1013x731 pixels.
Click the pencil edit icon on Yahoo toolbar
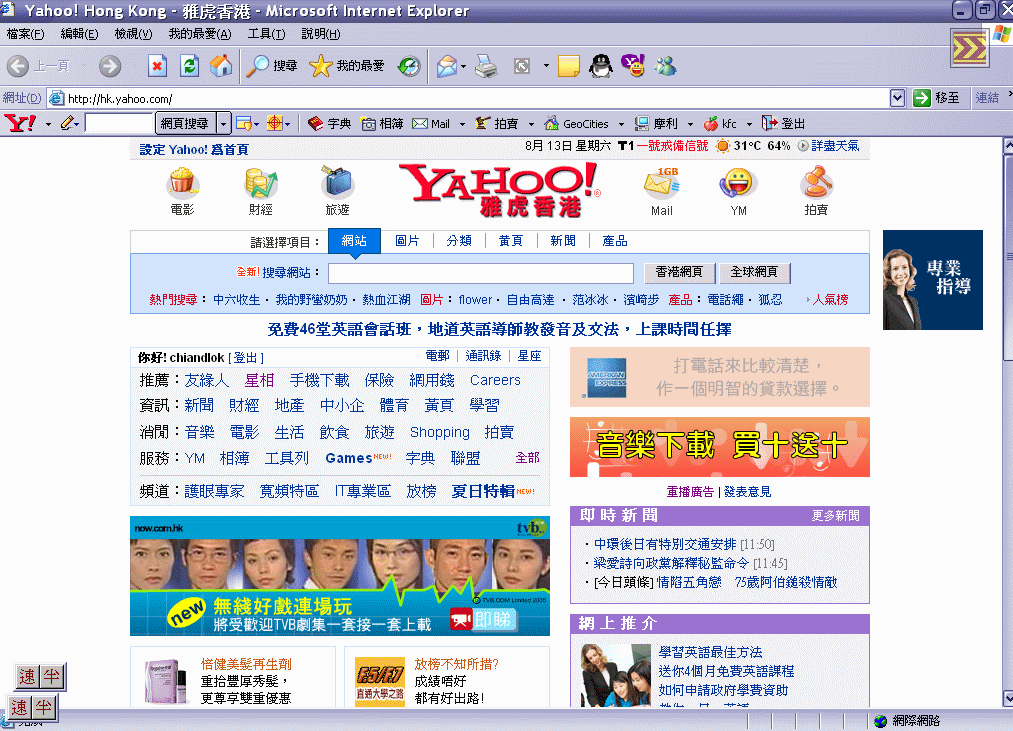pos(68,123)
